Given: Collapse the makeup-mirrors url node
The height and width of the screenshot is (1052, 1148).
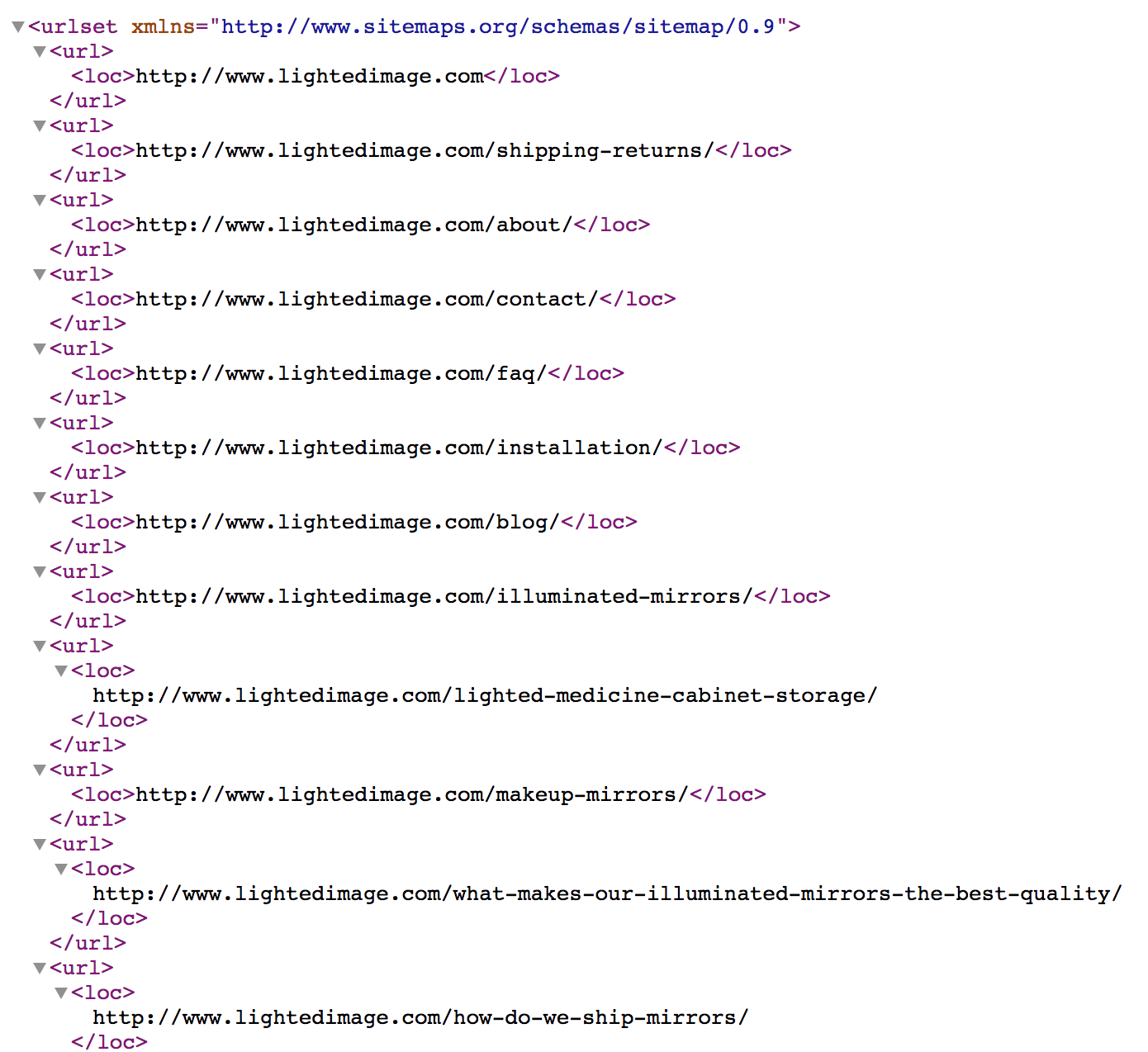Looking at the screenshot, I should [x=38, y=770].
